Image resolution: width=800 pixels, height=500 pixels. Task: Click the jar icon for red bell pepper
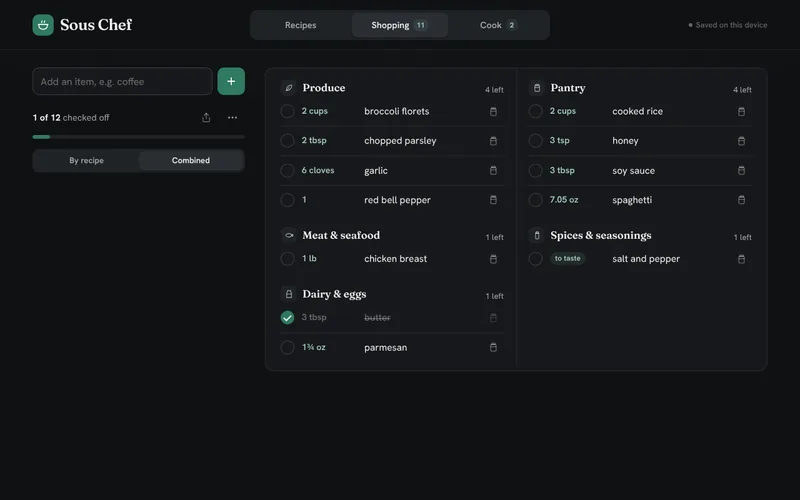click(x=493, y=200)
